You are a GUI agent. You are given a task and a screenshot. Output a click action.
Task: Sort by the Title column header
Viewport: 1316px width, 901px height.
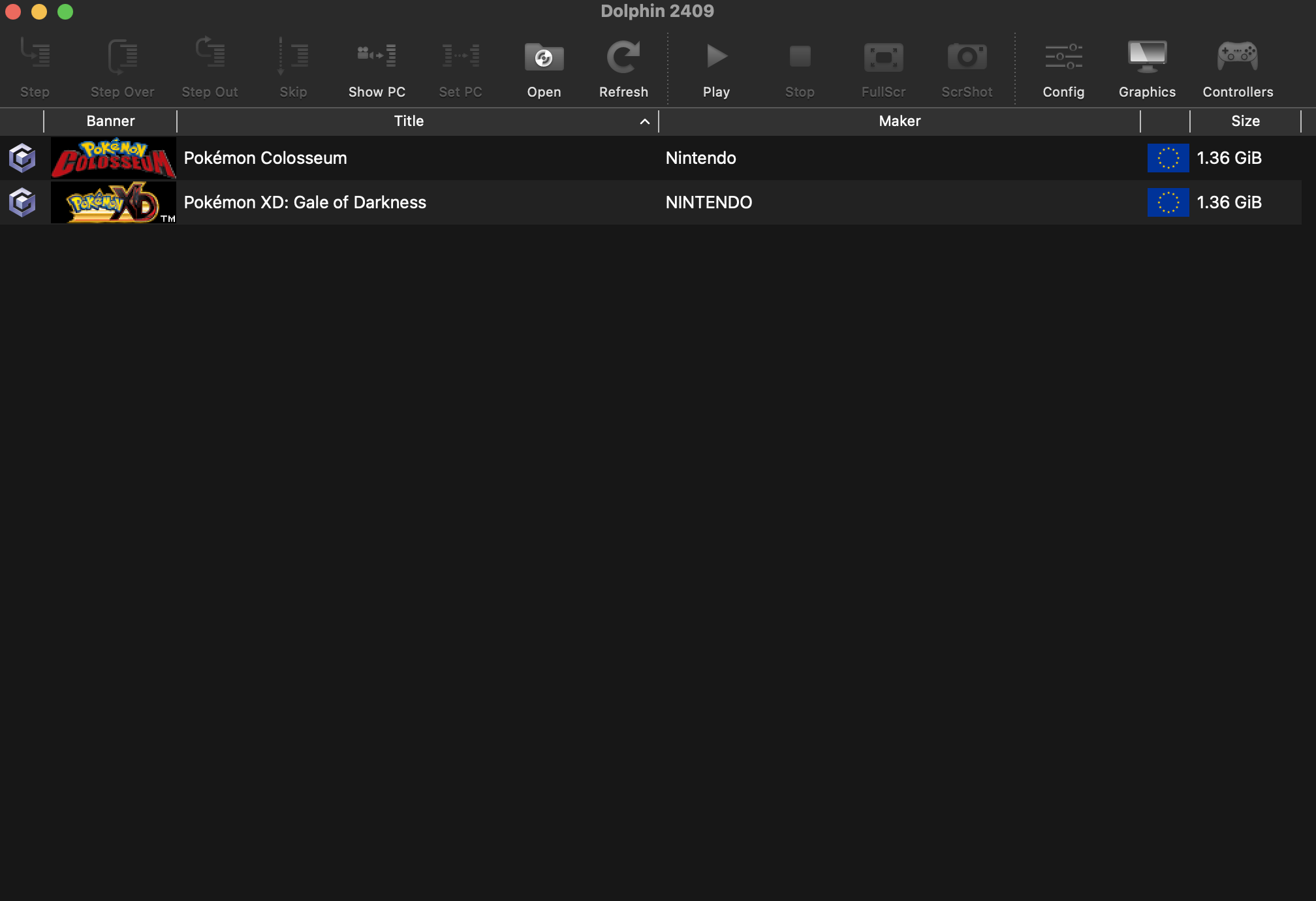click(x=409, y=121)
